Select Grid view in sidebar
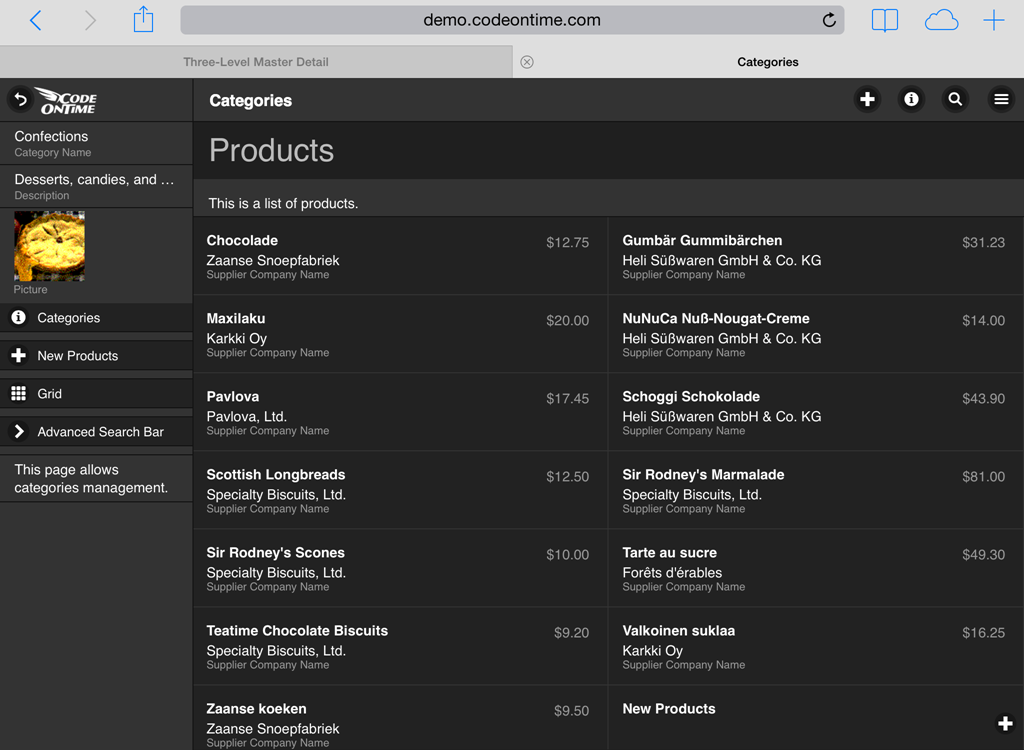This screenshot has width=1024, height=750. pyautogui.click(x=96, y=394)
